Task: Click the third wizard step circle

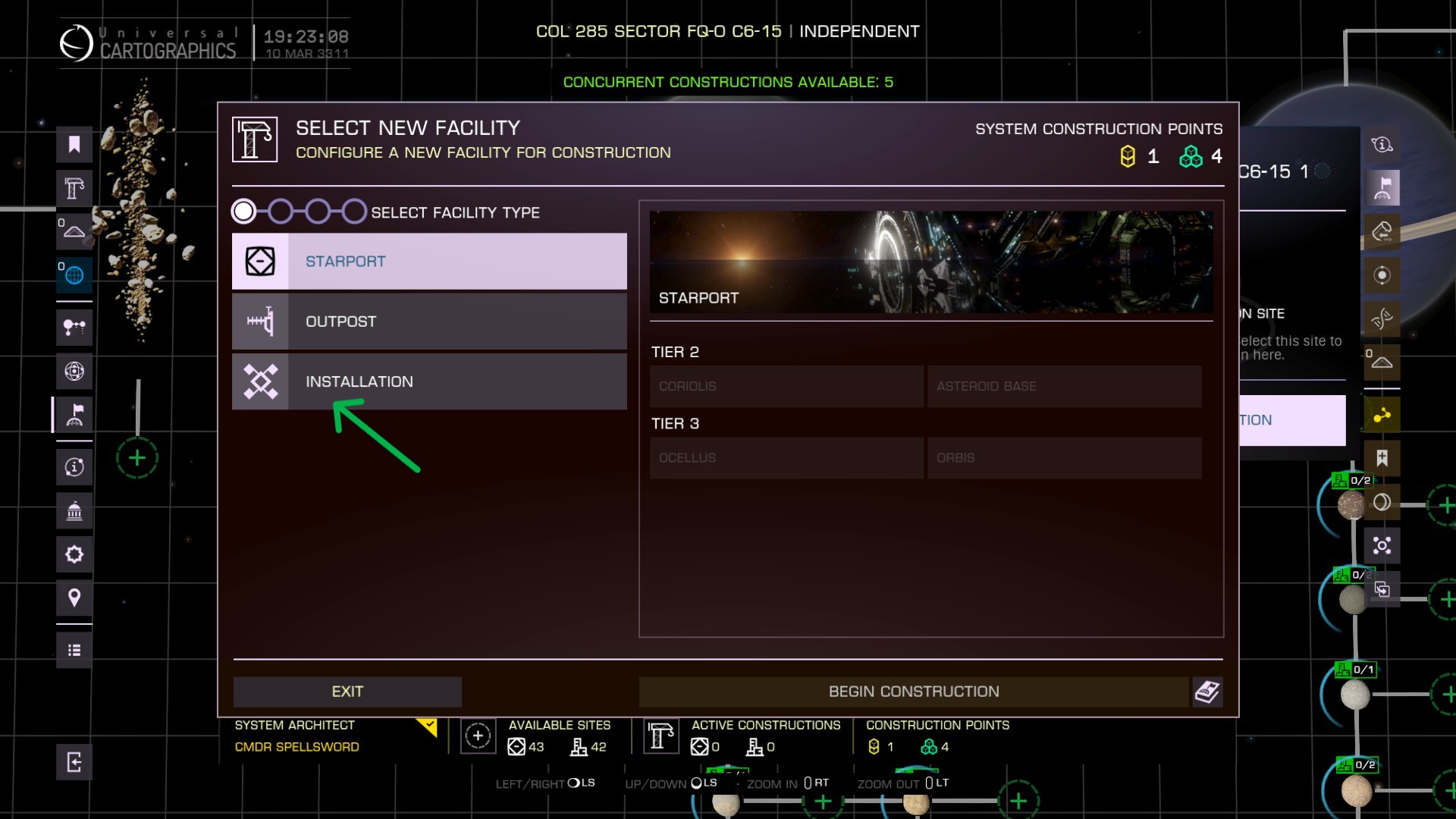Action: [318, 212]
